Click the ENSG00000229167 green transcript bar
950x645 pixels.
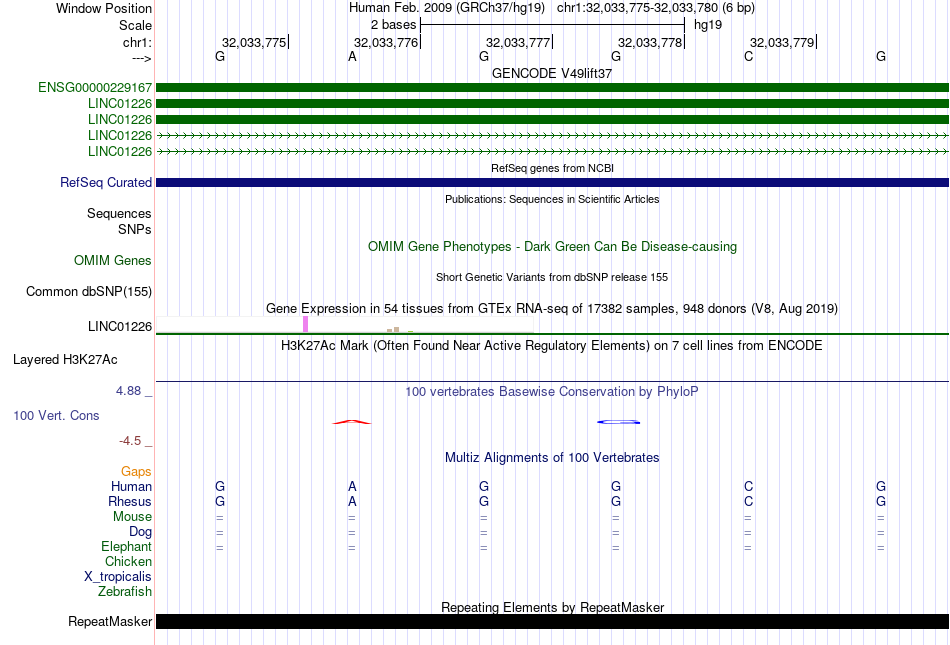pyautogui.click(x=552, y=88)
